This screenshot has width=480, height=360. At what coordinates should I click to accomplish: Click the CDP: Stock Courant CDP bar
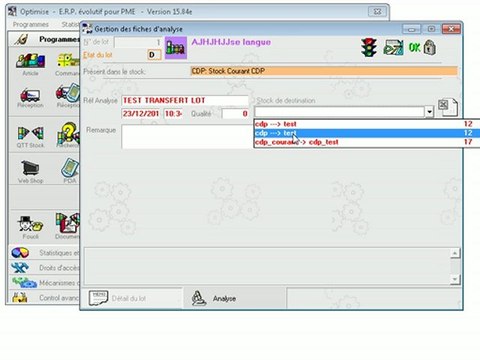(324, 71)
